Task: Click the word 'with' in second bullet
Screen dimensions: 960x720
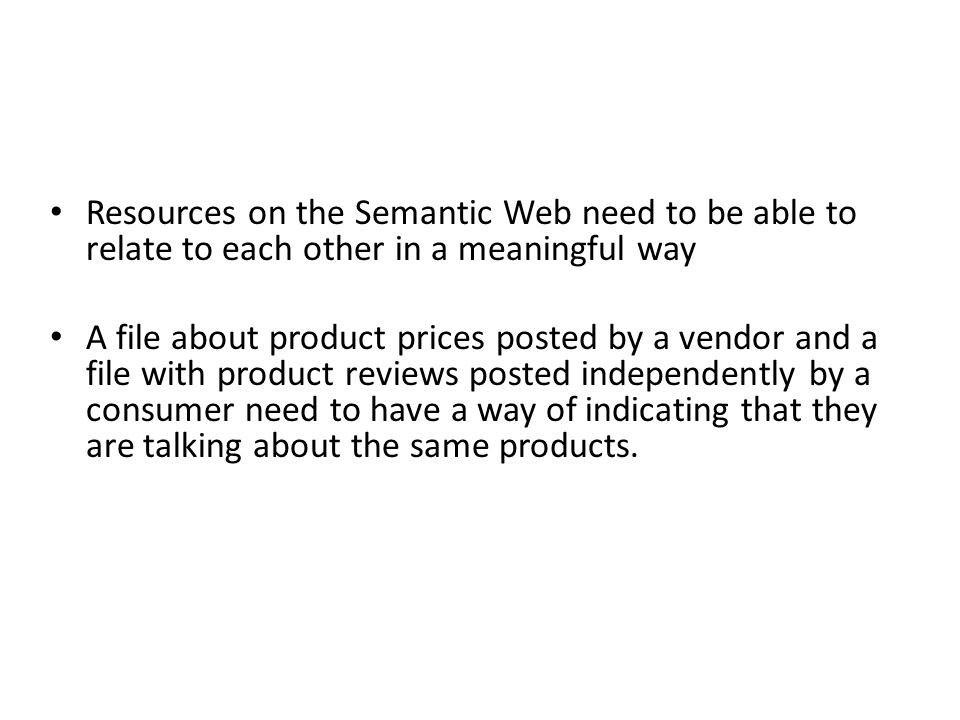Action: (x=173, y=375)
